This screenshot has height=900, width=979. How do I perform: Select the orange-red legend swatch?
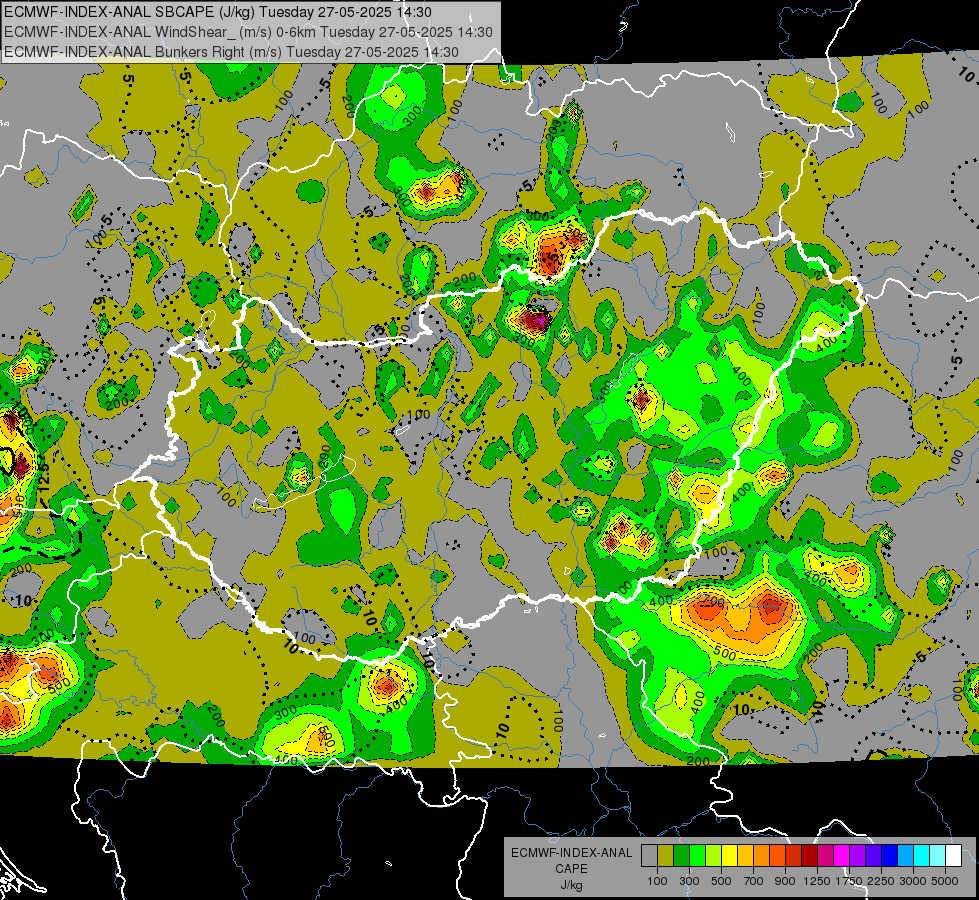(x=777, y=856)
